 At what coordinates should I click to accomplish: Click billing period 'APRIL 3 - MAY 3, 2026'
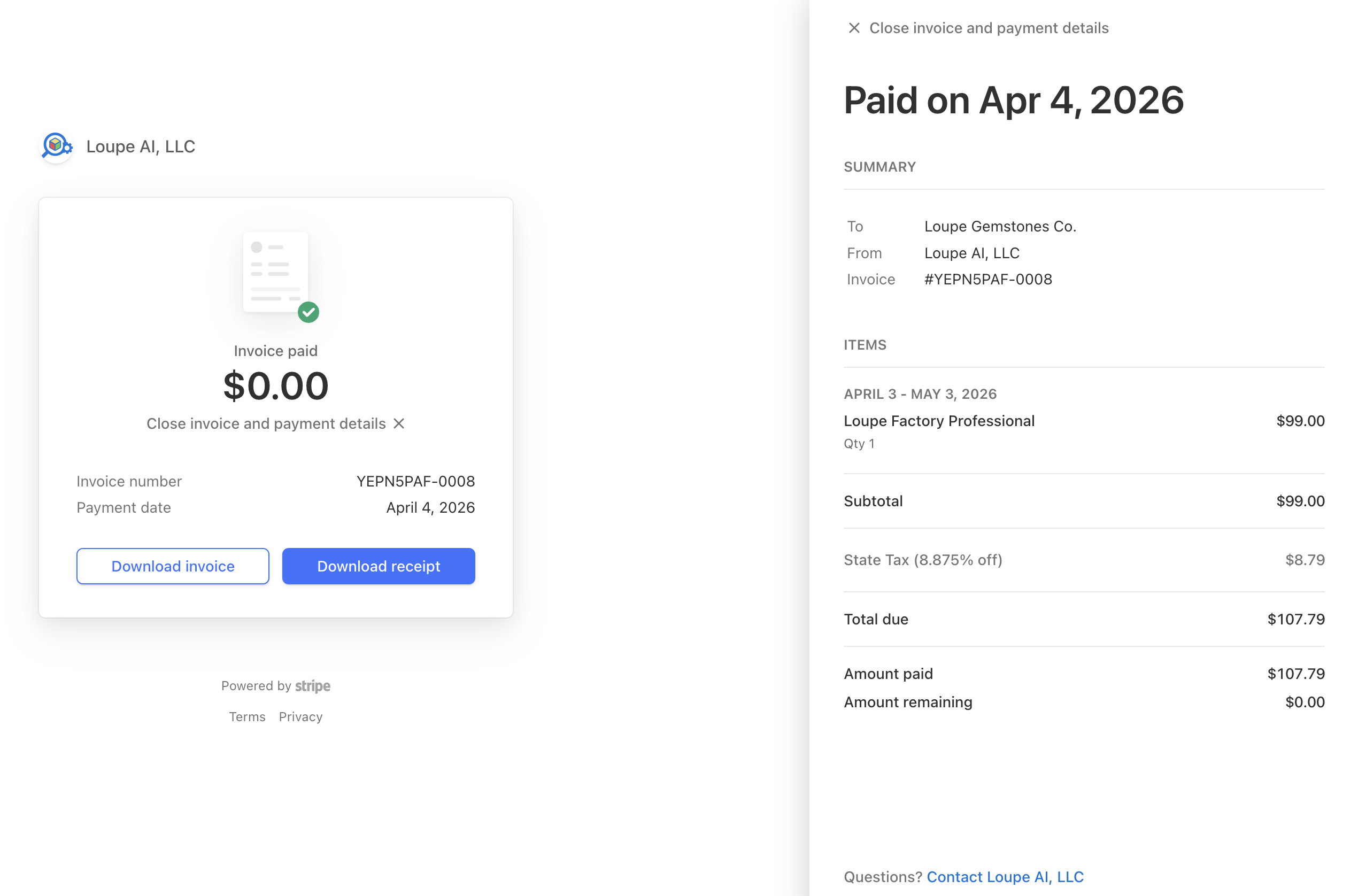click(x=920, y=393)
